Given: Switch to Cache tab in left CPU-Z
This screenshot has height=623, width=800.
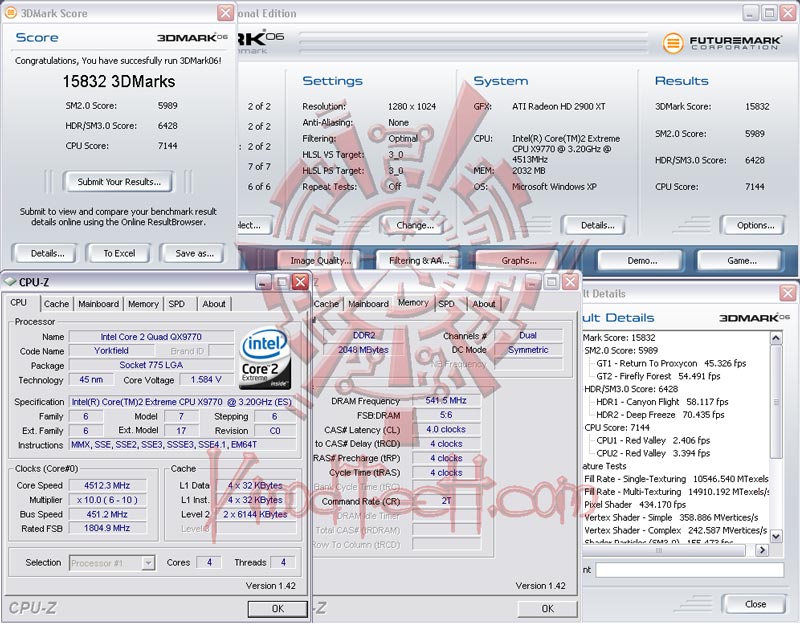Looking at the screenshot, I should click(56, 304).
